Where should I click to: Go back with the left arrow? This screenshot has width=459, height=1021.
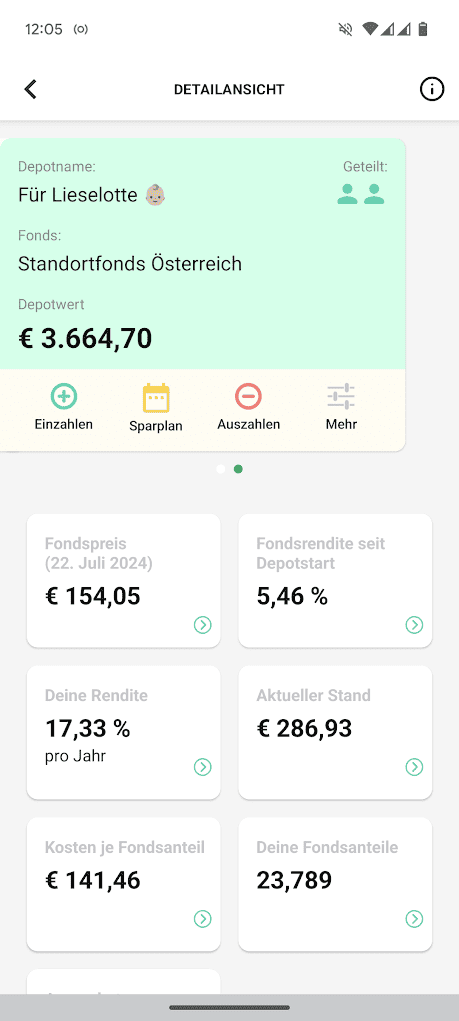pos(31,89)
